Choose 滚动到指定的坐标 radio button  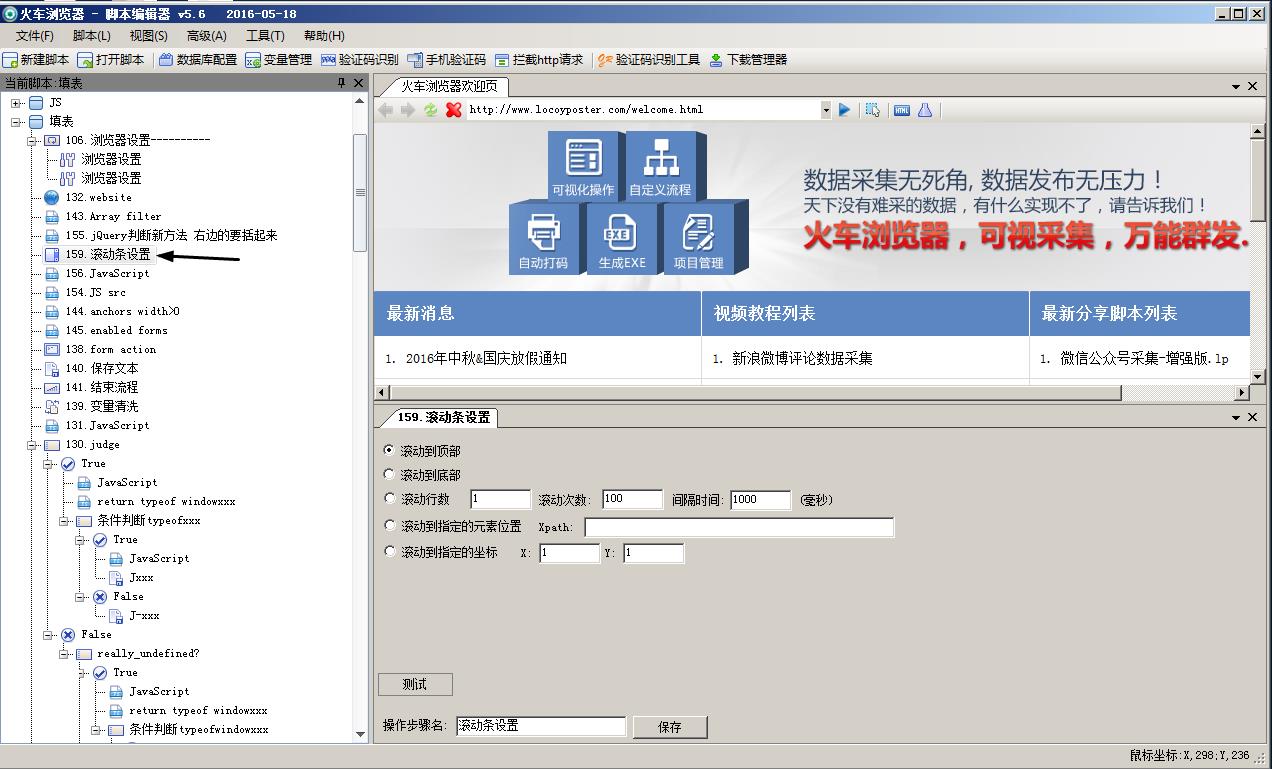tap(389, 551)
